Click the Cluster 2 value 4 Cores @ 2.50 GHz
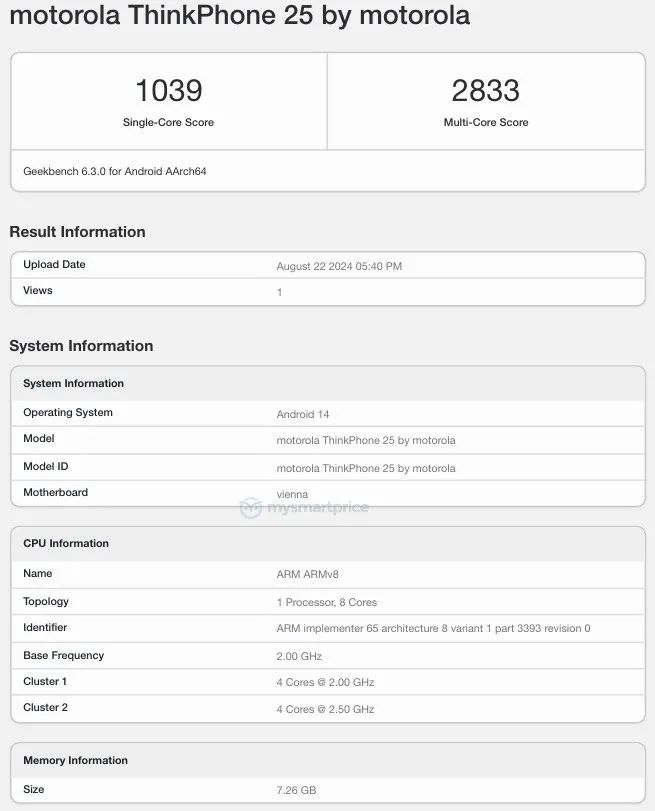 325,709
